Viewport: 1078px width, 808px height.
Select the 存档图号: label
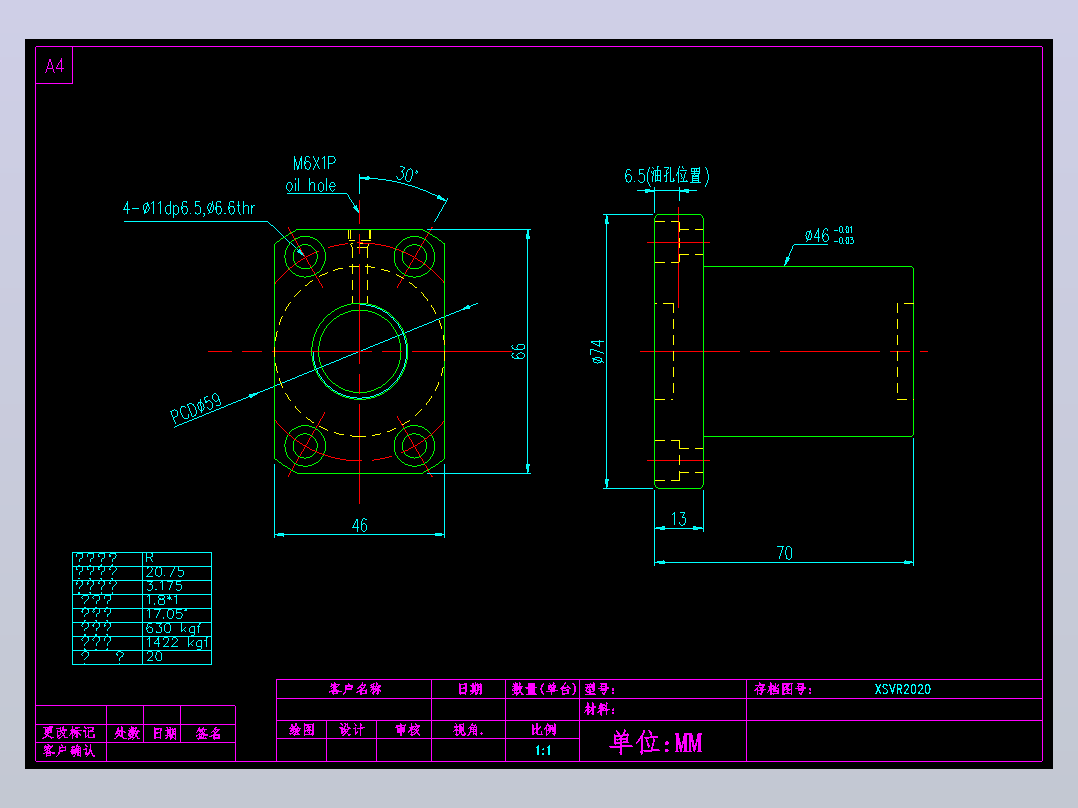click(x=783, y=689)
